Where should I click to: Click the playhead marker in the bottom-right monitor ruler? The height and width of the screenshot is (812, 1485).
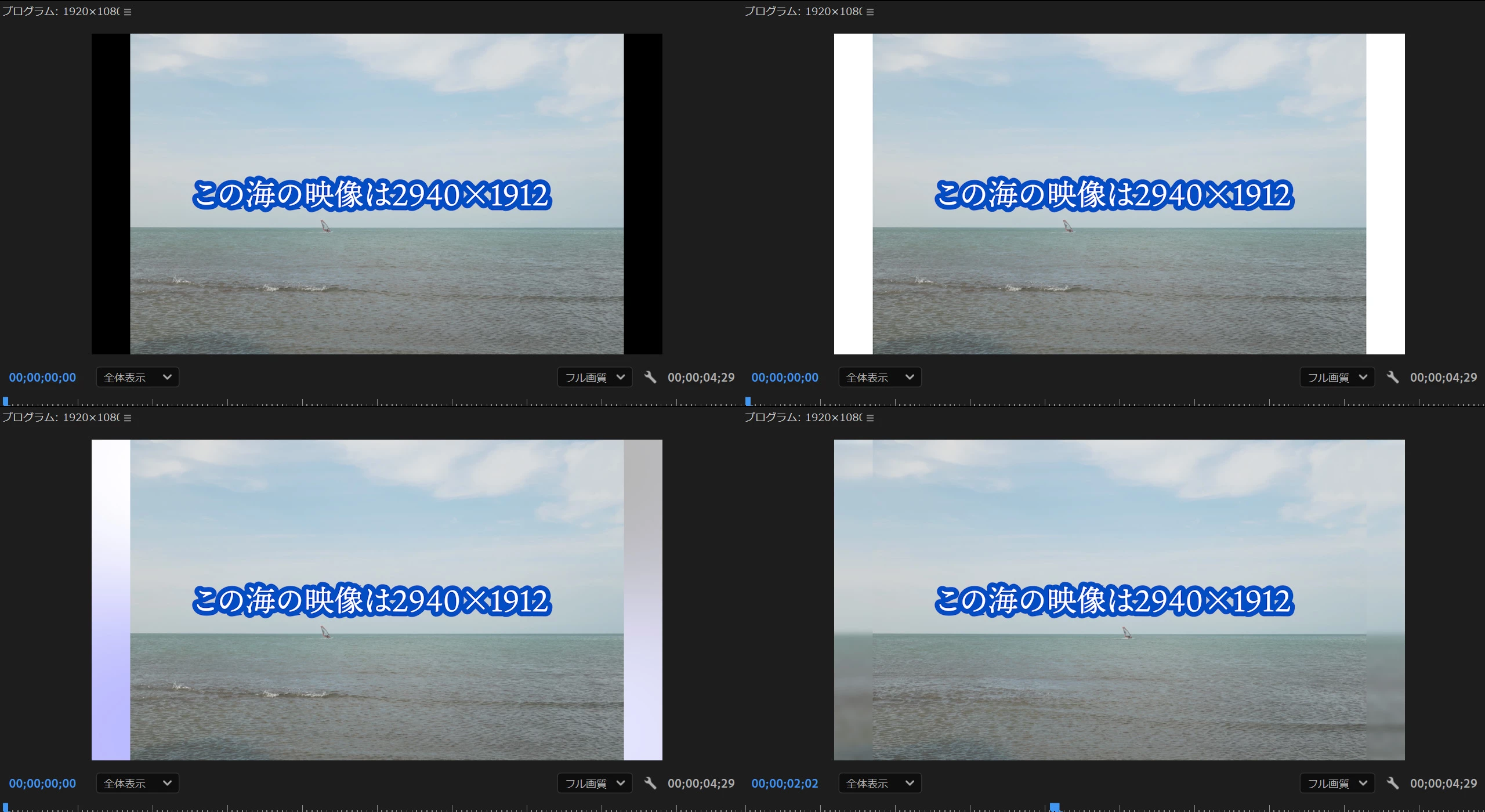(x=1055, y=807)
